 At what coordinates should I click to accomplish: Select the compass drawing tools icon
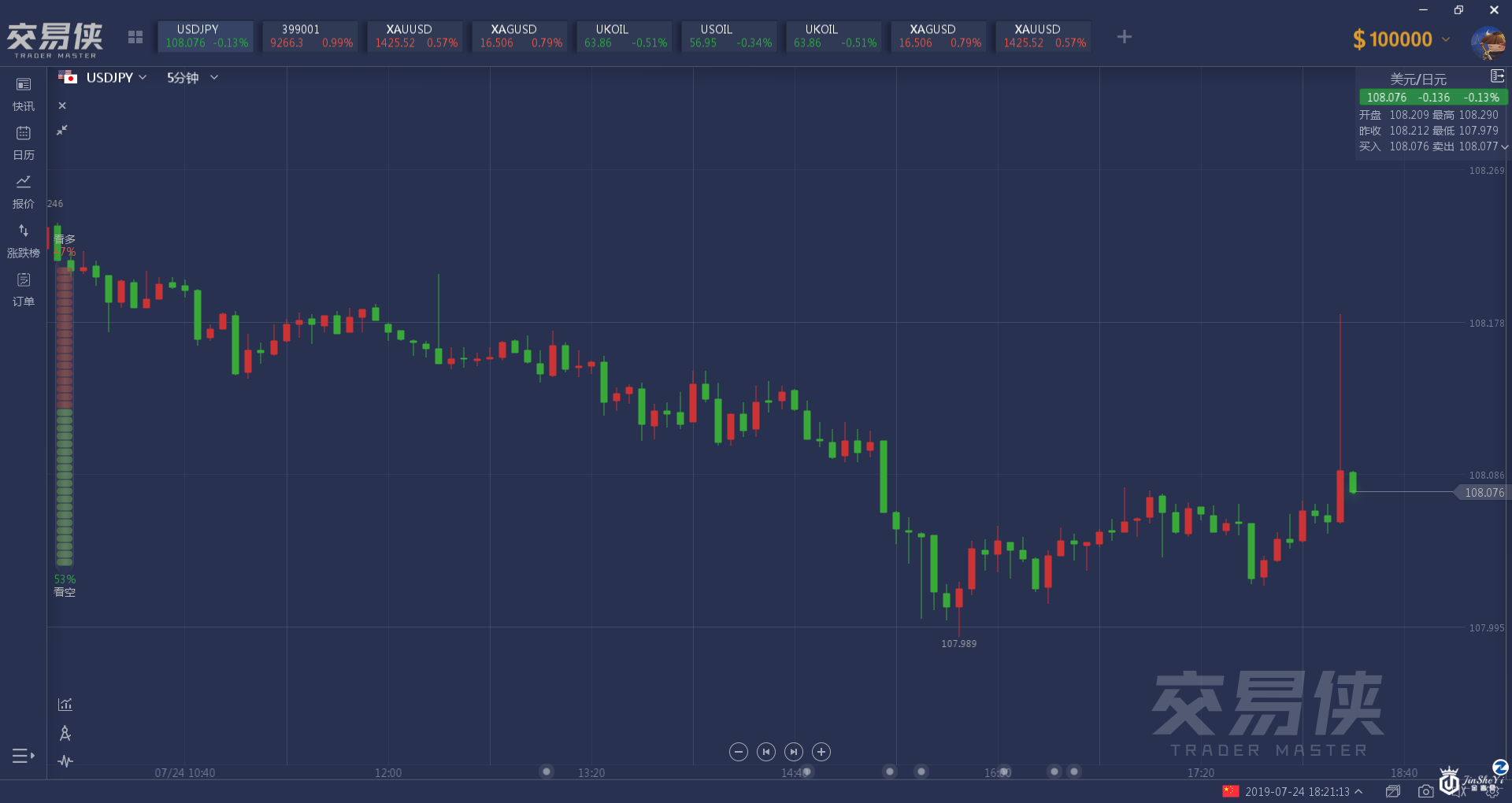65,733
